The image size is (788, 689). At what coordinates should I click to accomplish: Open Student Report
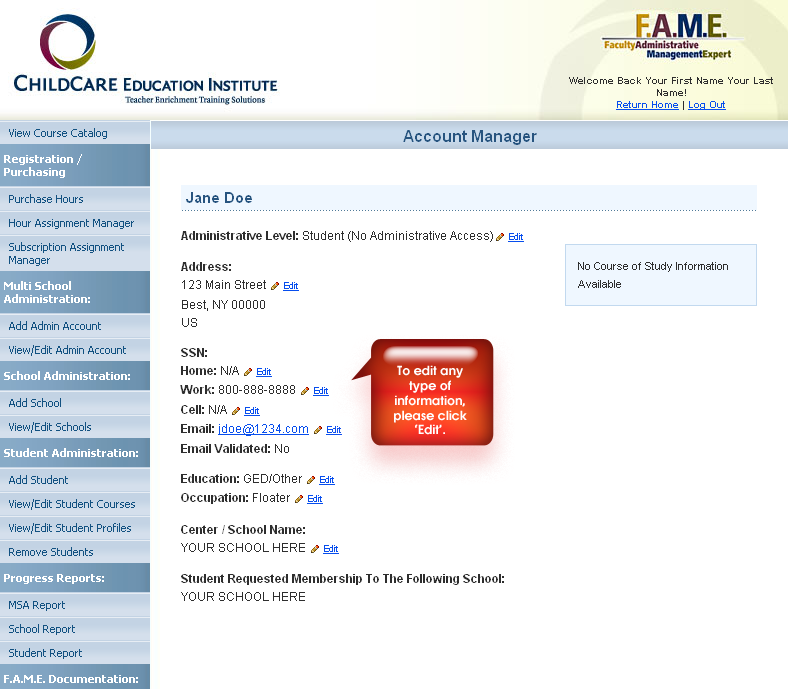click(x=75, y=653)
